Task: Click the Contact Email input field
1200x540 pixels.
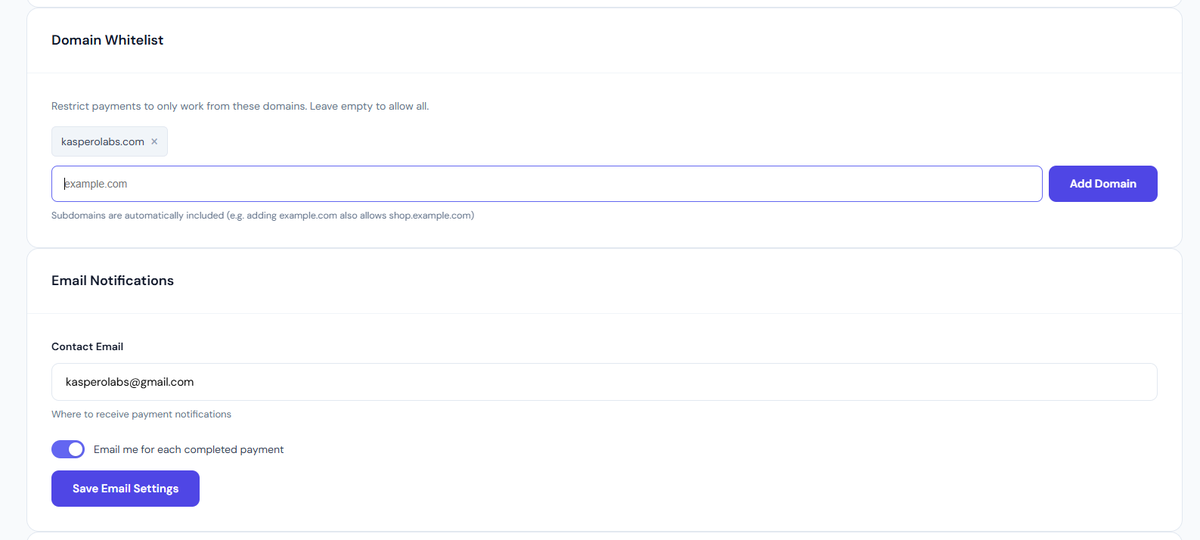Action: (604, 382)
